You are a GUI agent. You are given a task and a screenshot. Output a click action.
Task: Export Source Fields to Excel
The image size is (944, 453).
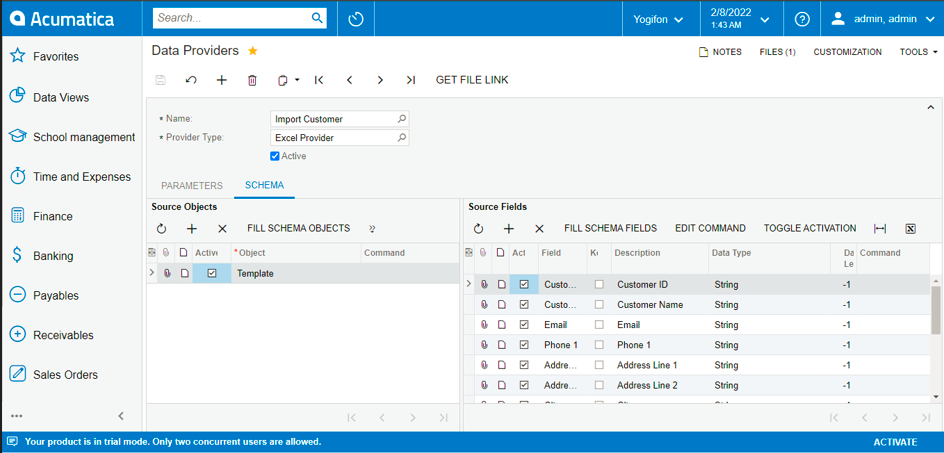pos(910,229)
